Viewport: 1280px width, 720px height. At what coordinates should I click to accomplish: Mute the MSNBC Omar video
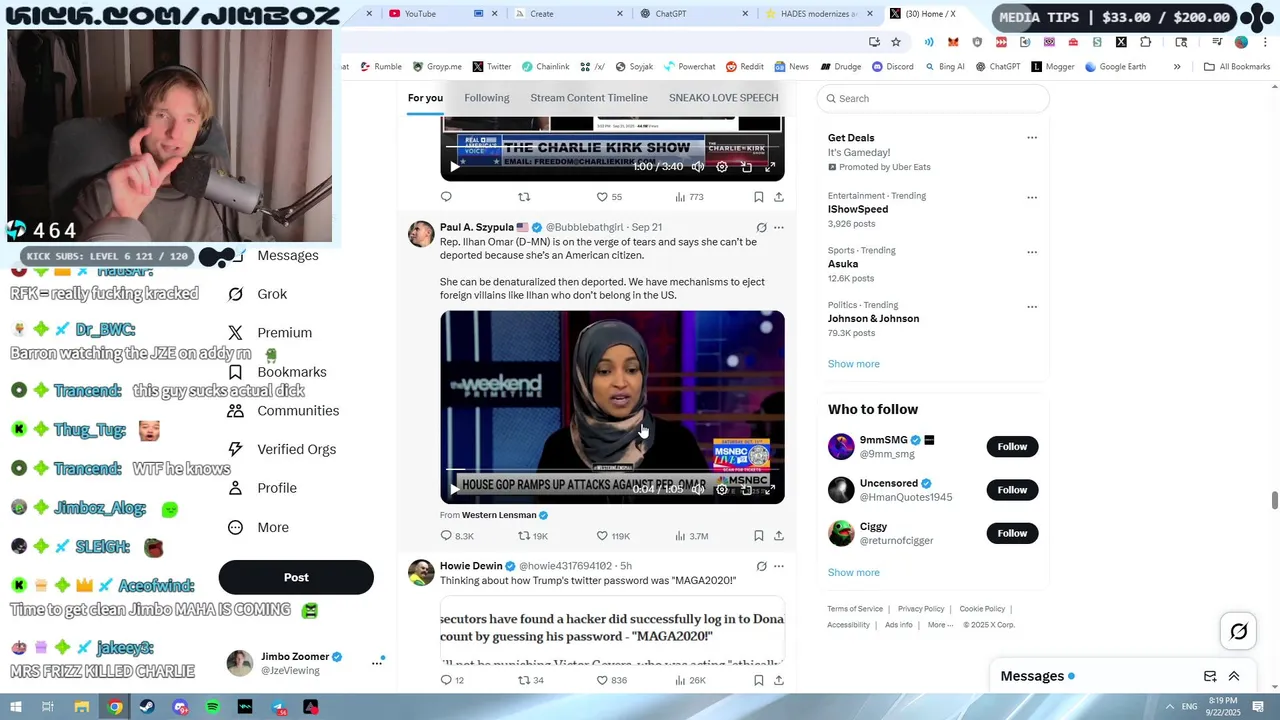click(698, 489)
